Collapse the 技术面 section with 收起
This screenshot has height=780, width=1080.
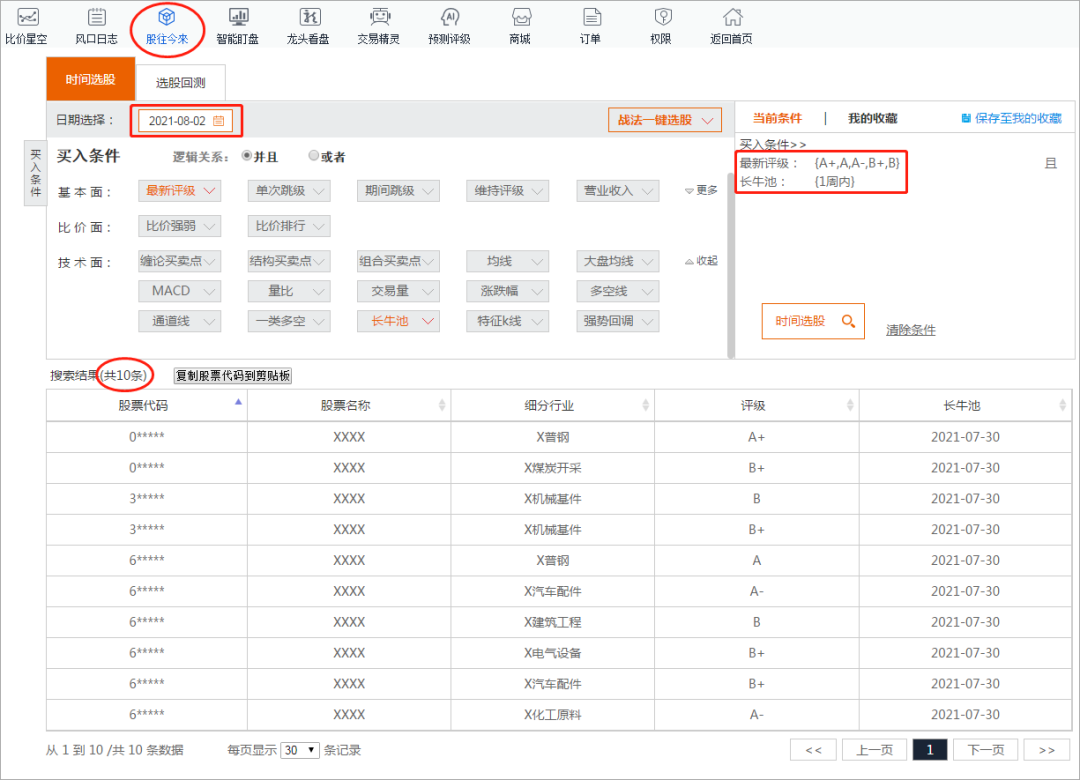705,260
